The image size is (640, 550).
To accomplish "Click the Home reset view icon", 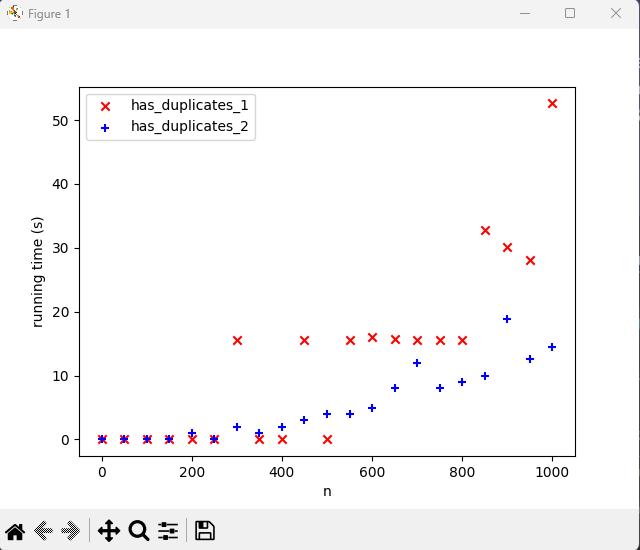I will (15, 531).
